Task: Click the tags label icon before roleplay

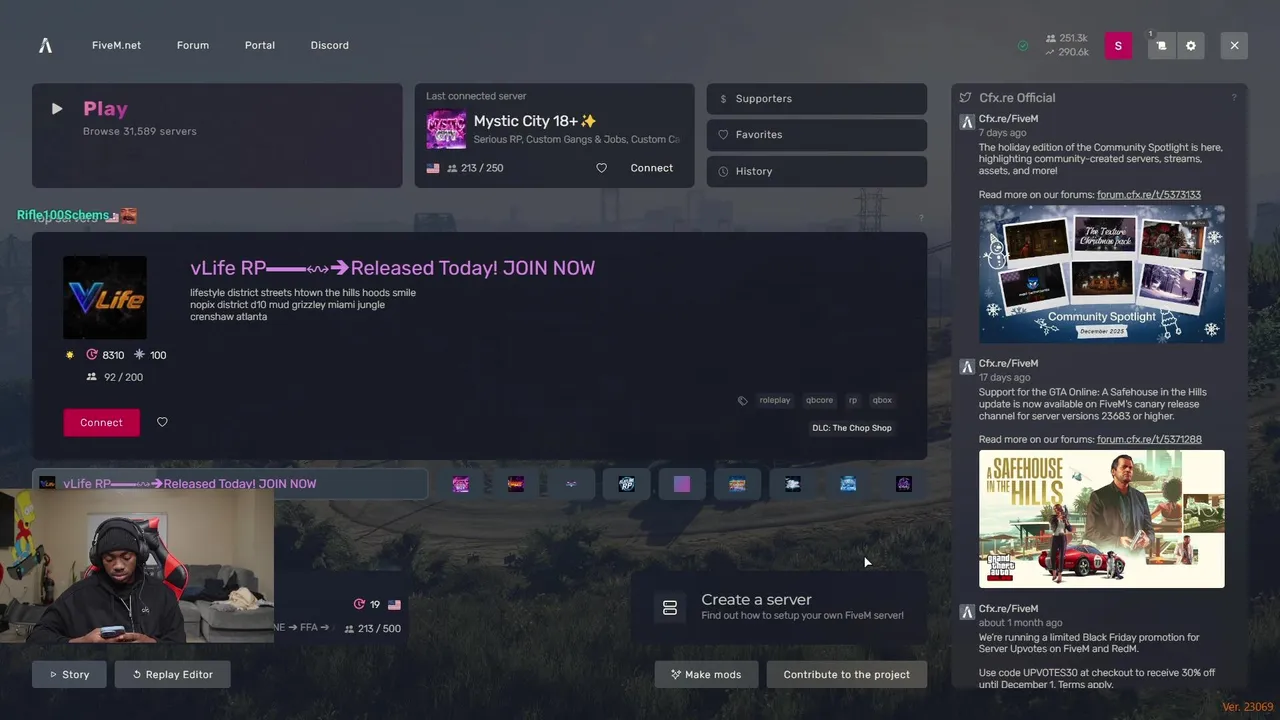Action: point(742,400)
